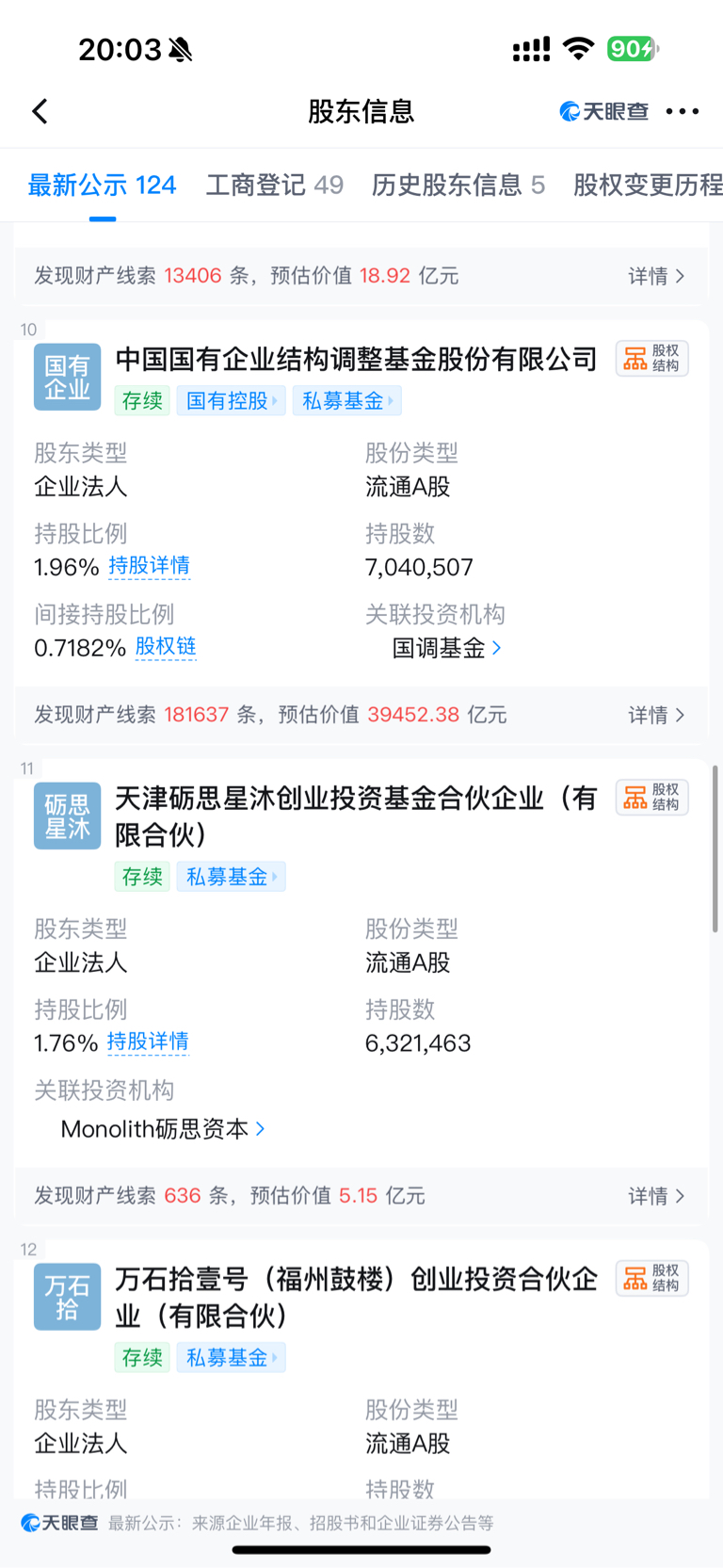Image resolution: width=723 pixels, height=1568 pixels.
Task: Tap the 天眼查 logo in header
Action: tap(604, 111)
